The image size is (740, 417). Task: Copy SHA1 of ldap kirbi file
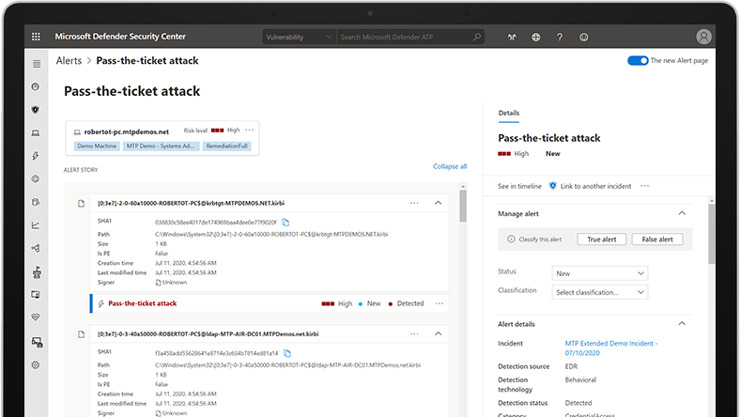click(287, 353)
